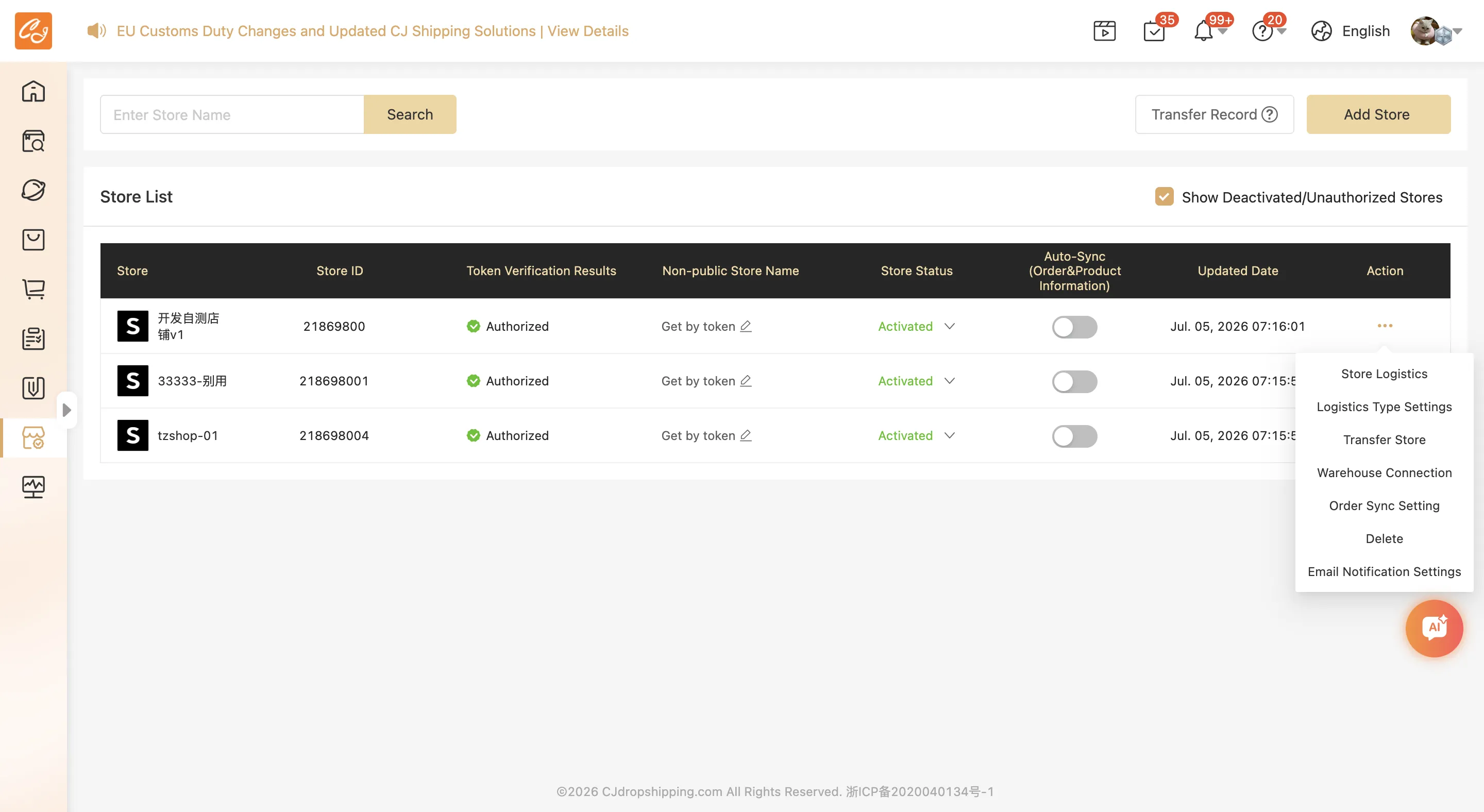Click the Shopify logo of tzshop-01

point(132,435)
